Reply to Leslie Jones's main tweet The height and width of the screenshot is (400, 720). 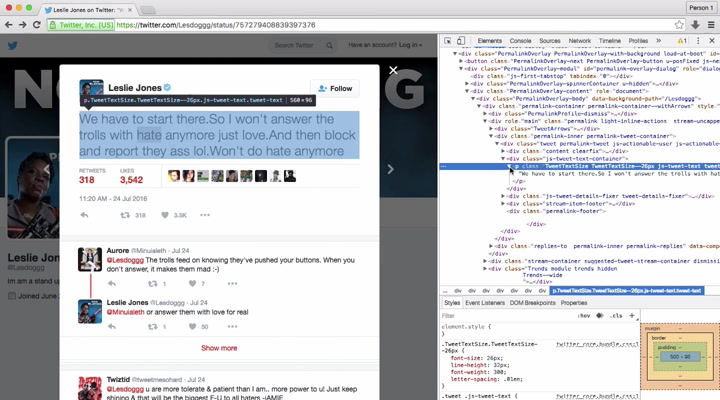click(85, 215)
